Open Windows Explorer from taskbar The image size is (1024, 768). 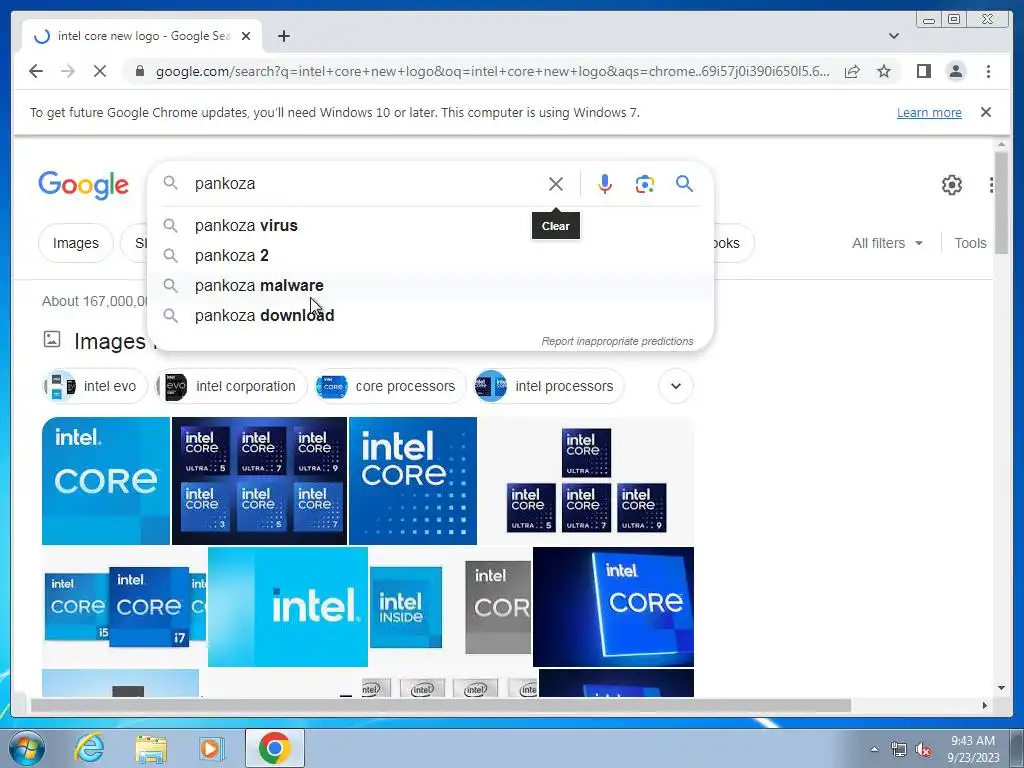pos(151,748)
